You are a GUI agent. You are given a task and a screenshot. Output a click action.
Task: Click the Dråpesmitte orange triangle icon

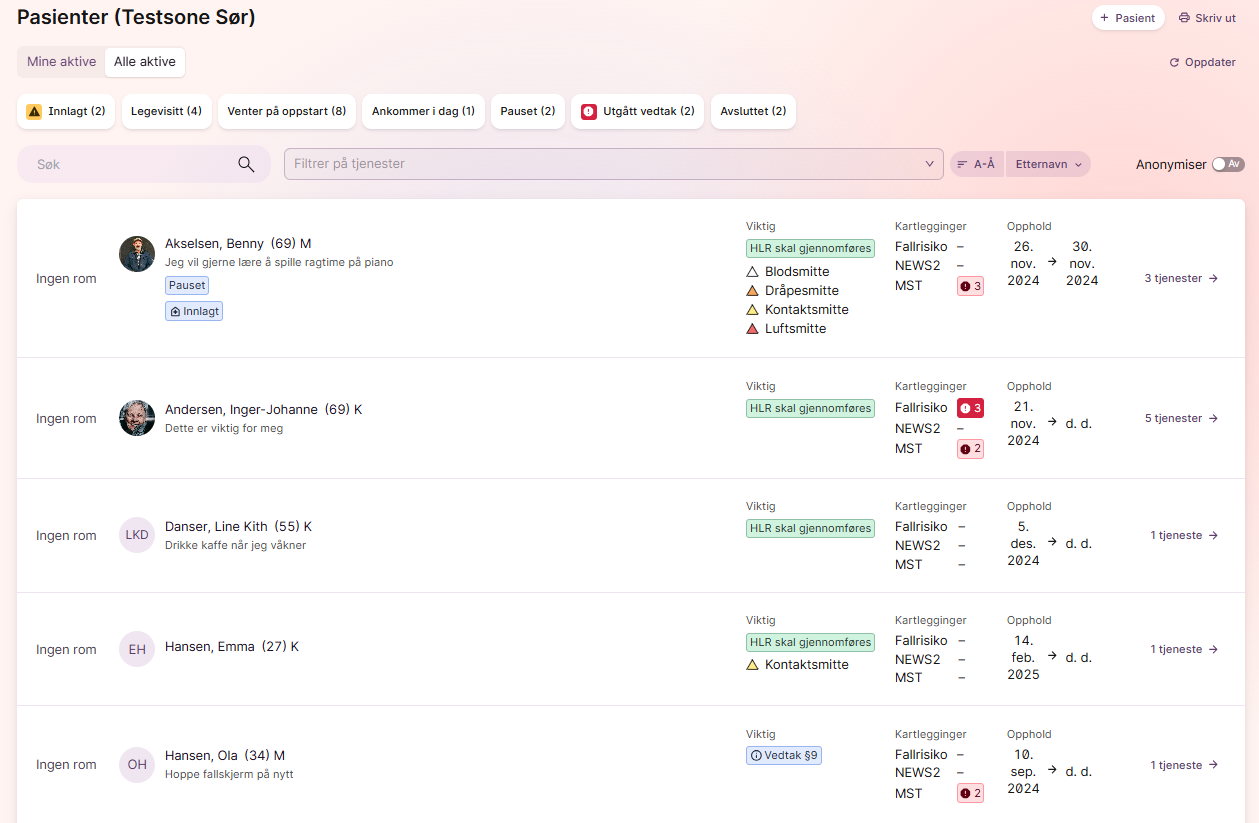[x=753, y=291]
